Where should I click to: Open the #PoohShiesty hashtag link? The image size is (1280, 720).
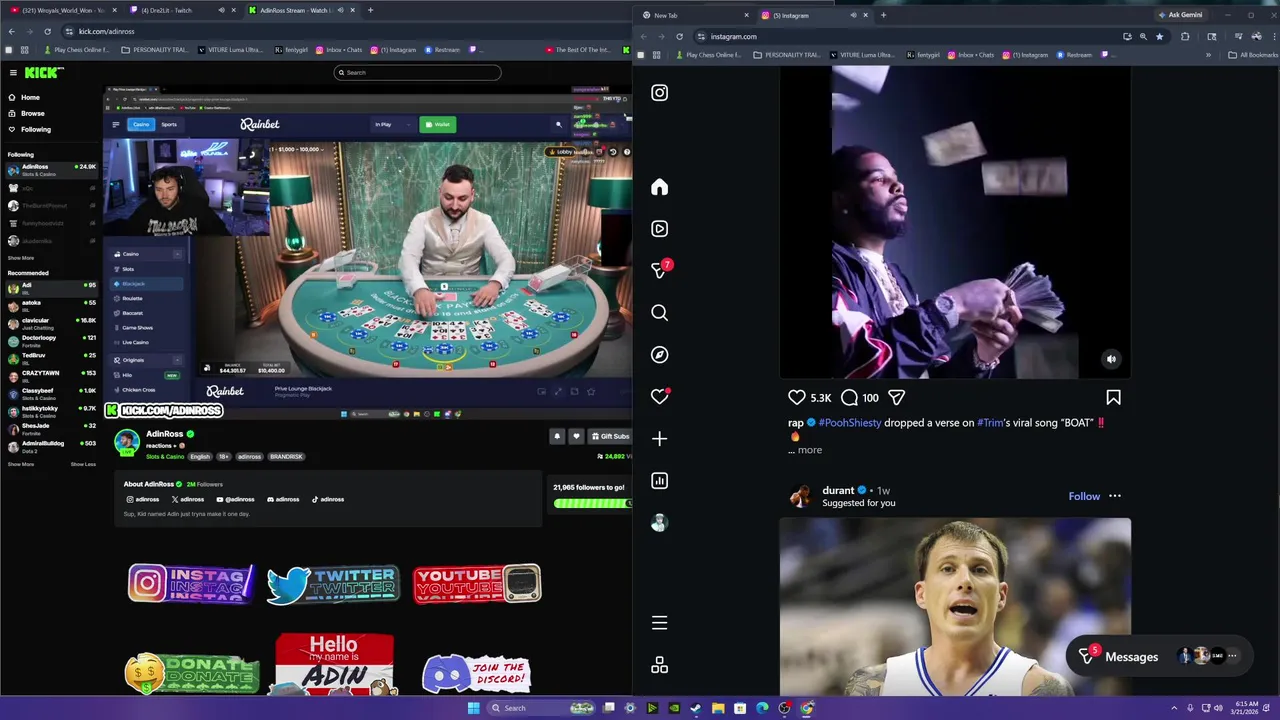tap(850, 423)
